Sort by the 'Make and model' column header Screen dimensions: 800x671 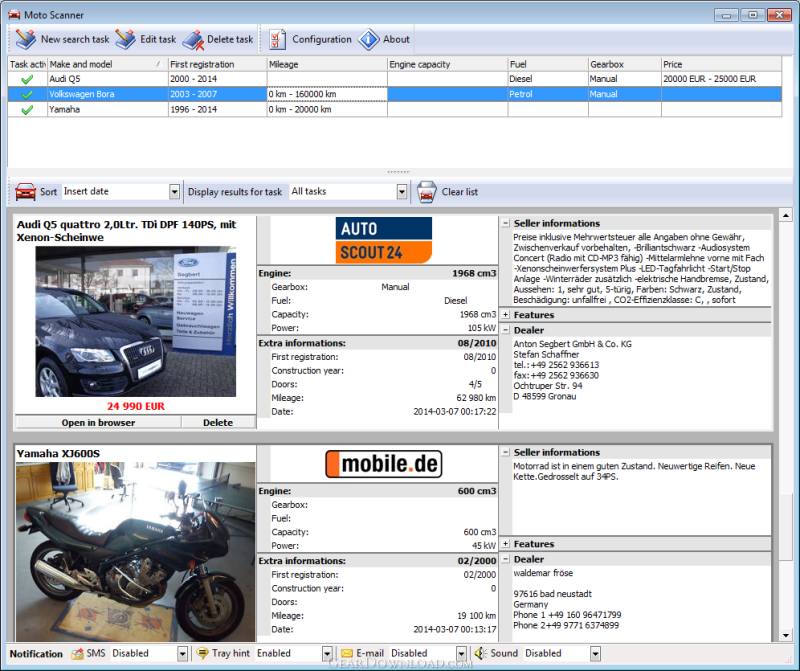click(x=108, y=64)
